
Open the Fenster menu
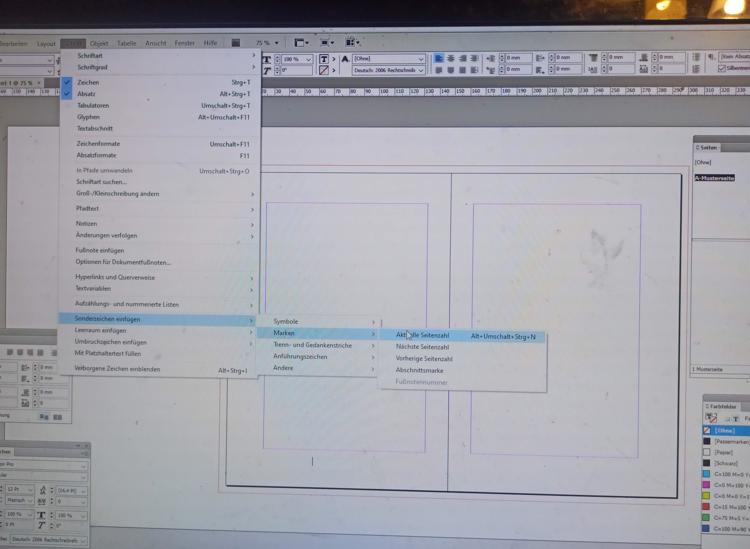coord(185,43)
